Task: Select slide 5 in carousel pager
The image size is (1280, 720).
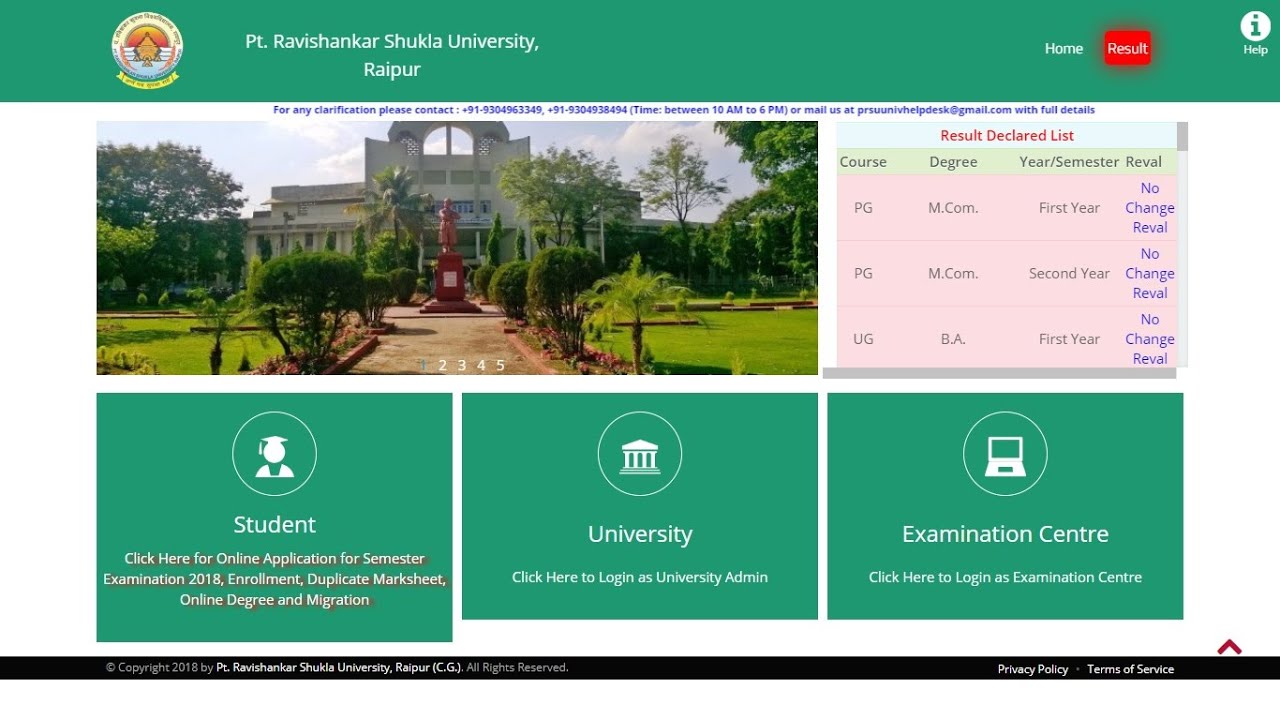Action: pos(500,365)
